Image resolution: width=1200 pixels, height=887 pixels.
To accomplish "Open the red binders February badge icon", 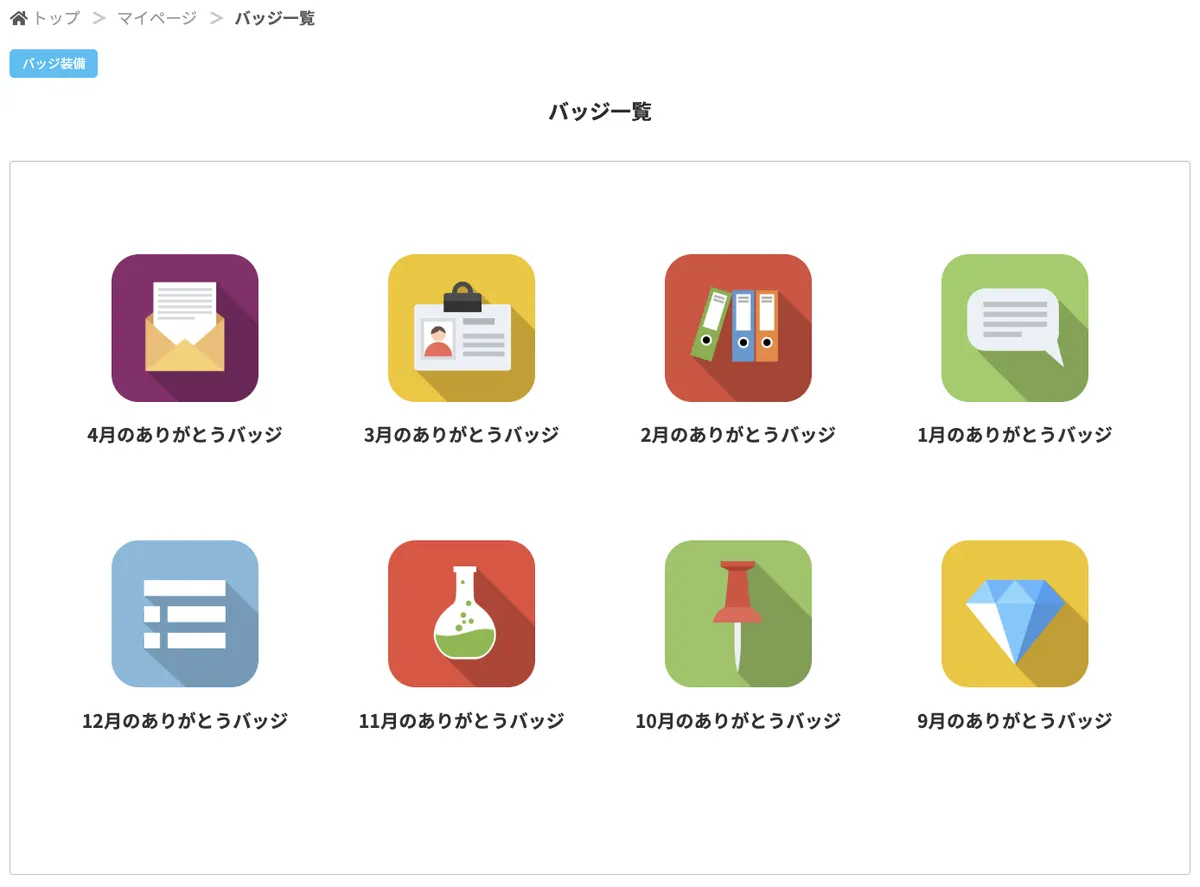I will click(x=738, y=328).
